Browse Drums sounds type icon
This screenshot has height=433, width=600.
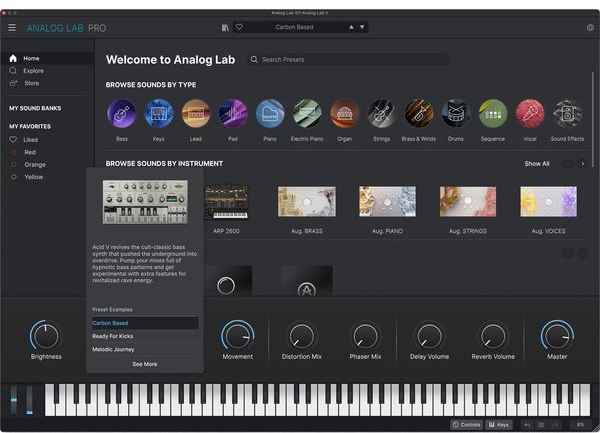pyautogui.click(x=456, y=113)
